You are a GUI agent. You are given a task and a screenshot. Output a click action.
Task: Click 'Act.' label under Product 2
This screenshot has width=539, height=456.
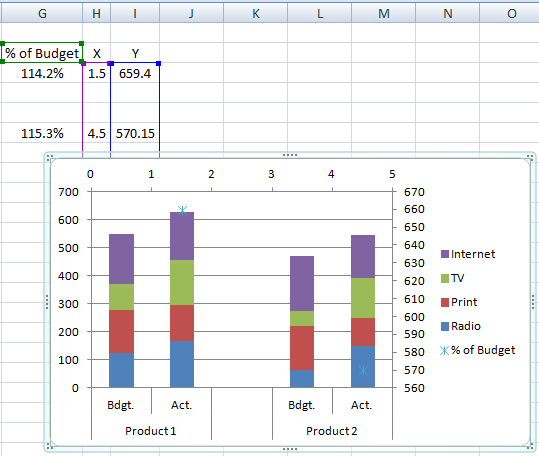coord(362,405)
